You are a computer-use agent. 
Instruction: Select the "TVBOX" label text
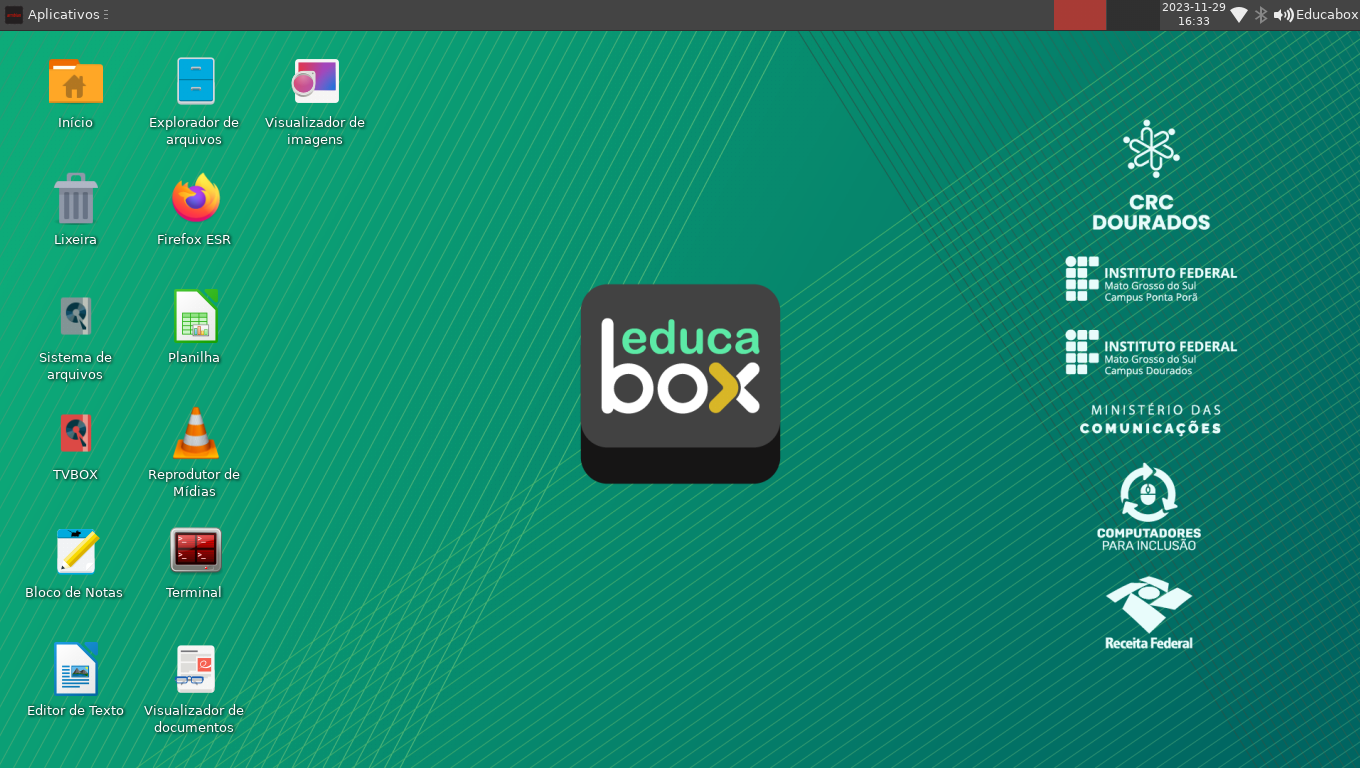pyautogui.click(x=76, y=475)
